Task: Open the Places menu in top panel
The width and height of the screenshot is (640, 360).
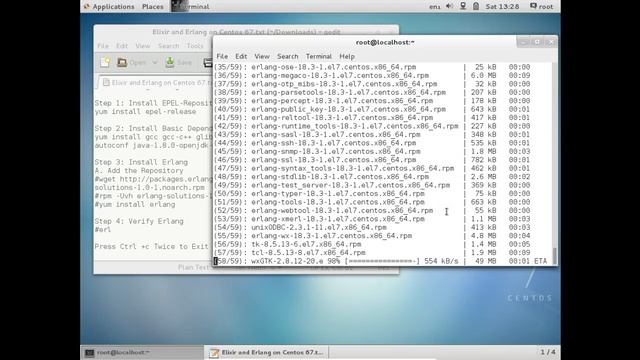Action: click(153, 7)
